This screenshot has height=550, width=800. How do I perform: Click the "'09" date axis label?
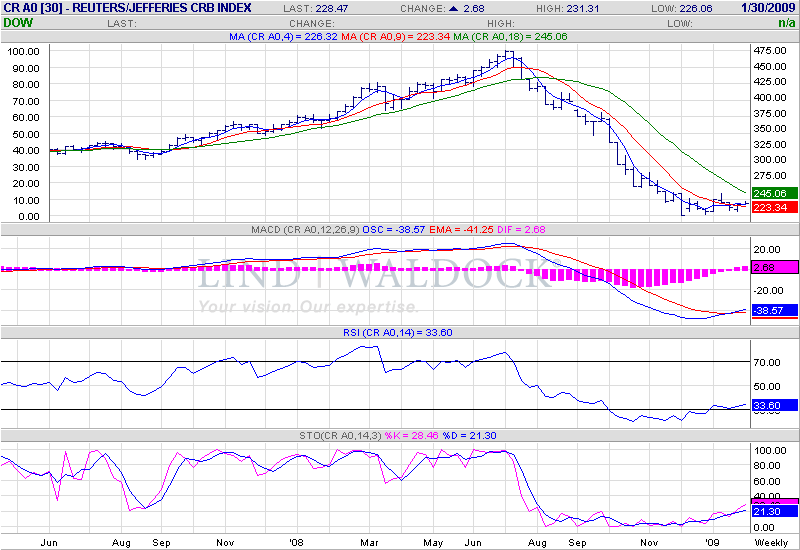pos(712,542)
